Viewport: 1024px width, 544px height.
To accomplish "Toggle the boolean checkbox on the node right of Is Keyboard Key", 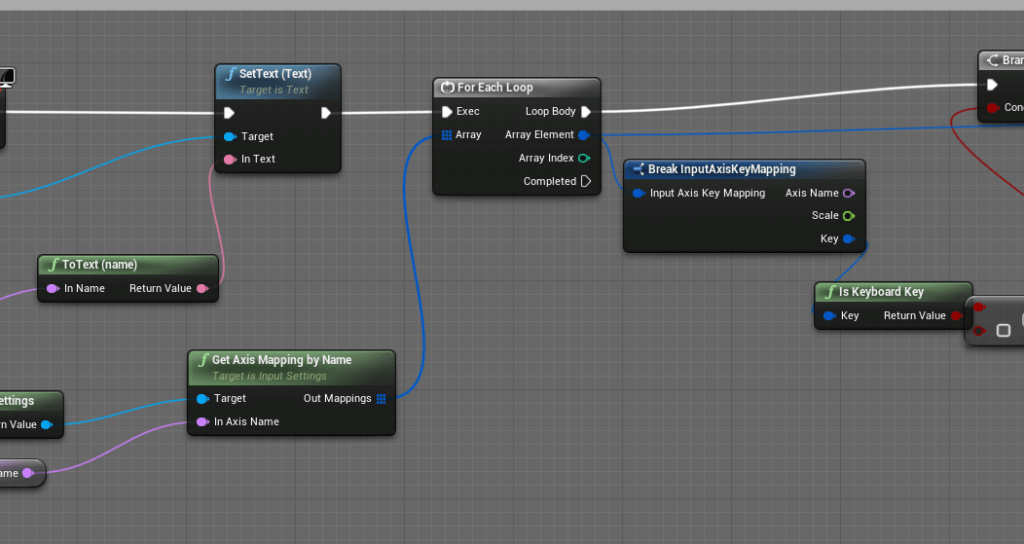I will [1002, 330].
